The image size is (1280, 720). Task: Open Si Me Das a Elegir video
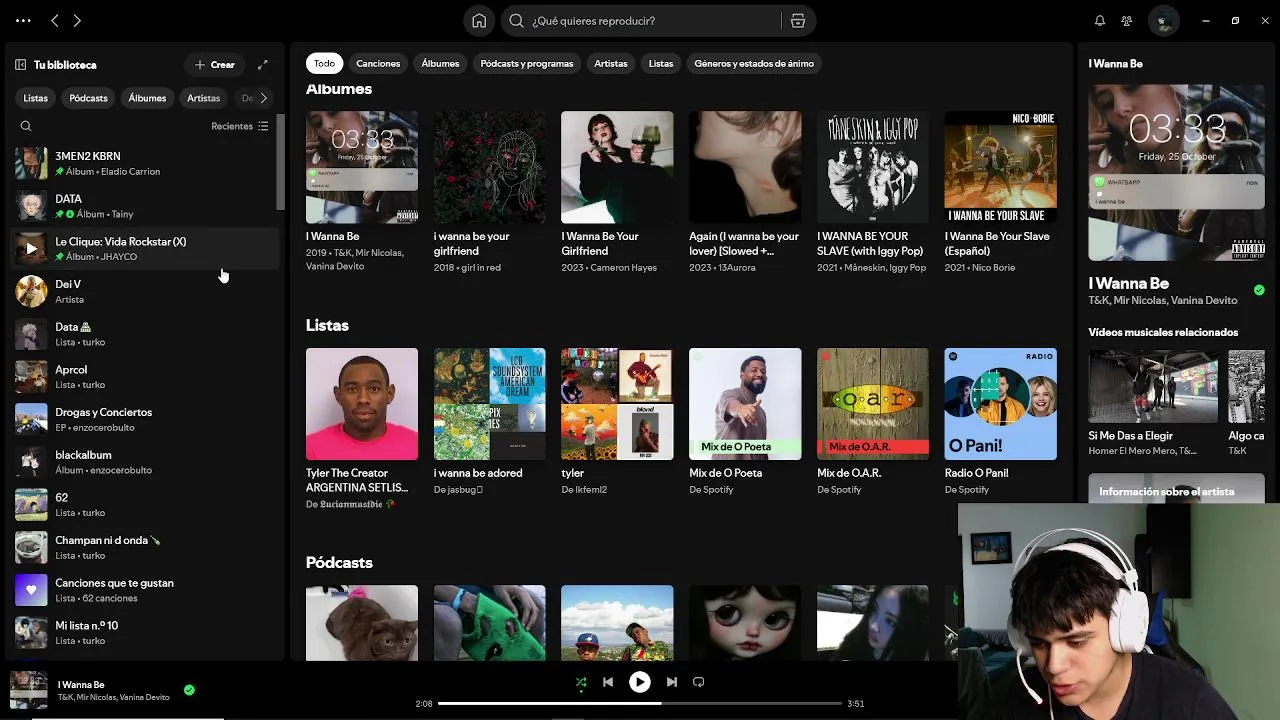pyautogui.click(x=1152, y=385)
